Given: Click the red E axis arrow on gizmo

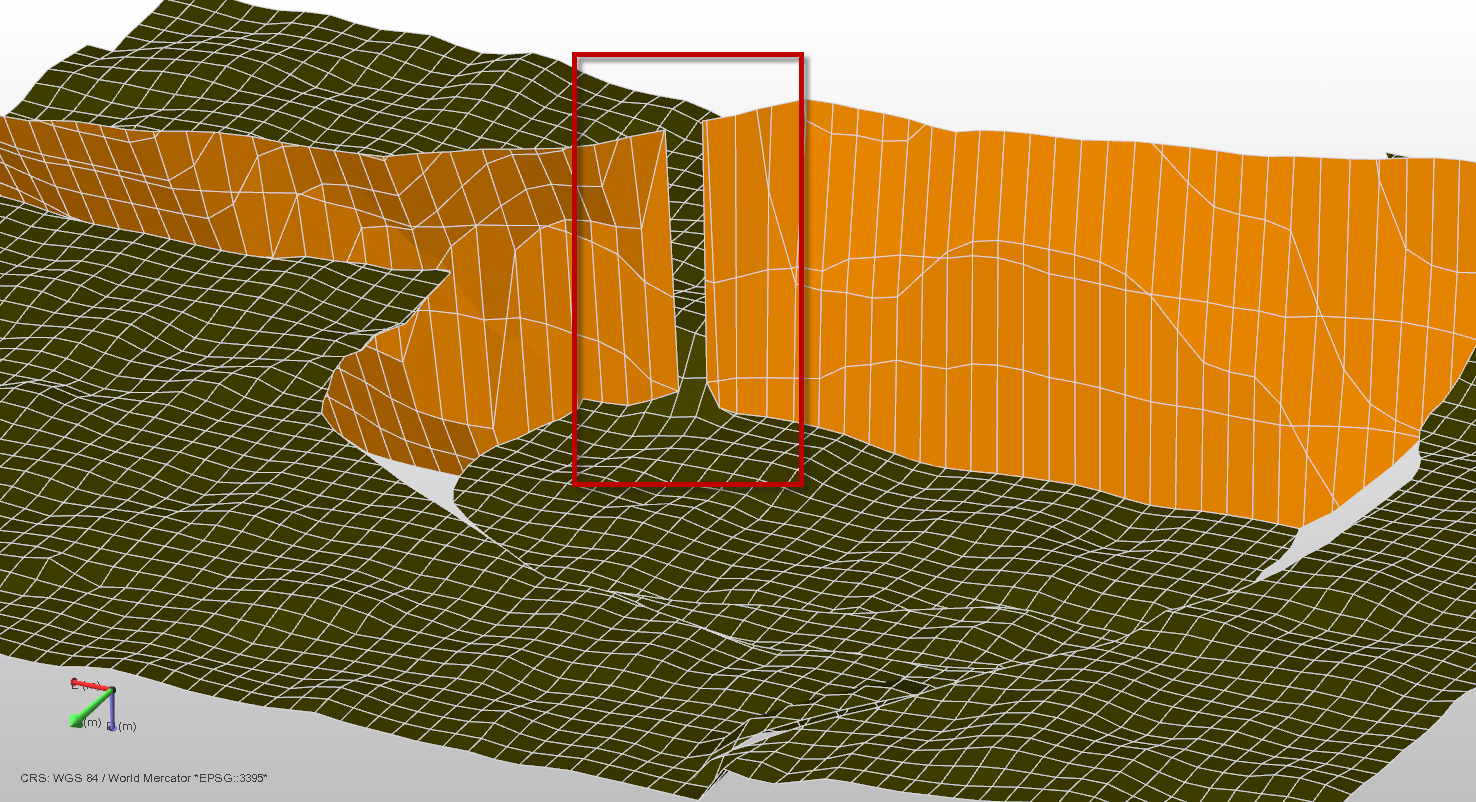Looking at the screenshot, I should [86, 685].
